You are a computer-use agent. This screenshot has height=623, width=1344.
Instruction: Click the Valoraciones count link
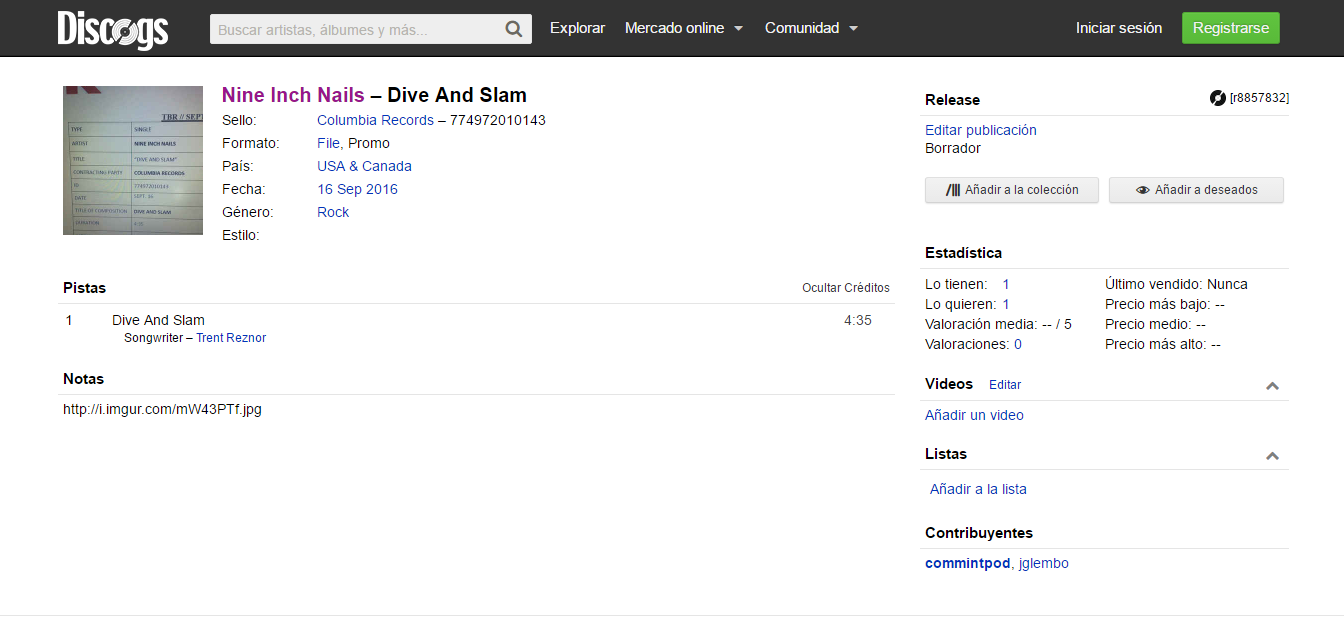1018,344
